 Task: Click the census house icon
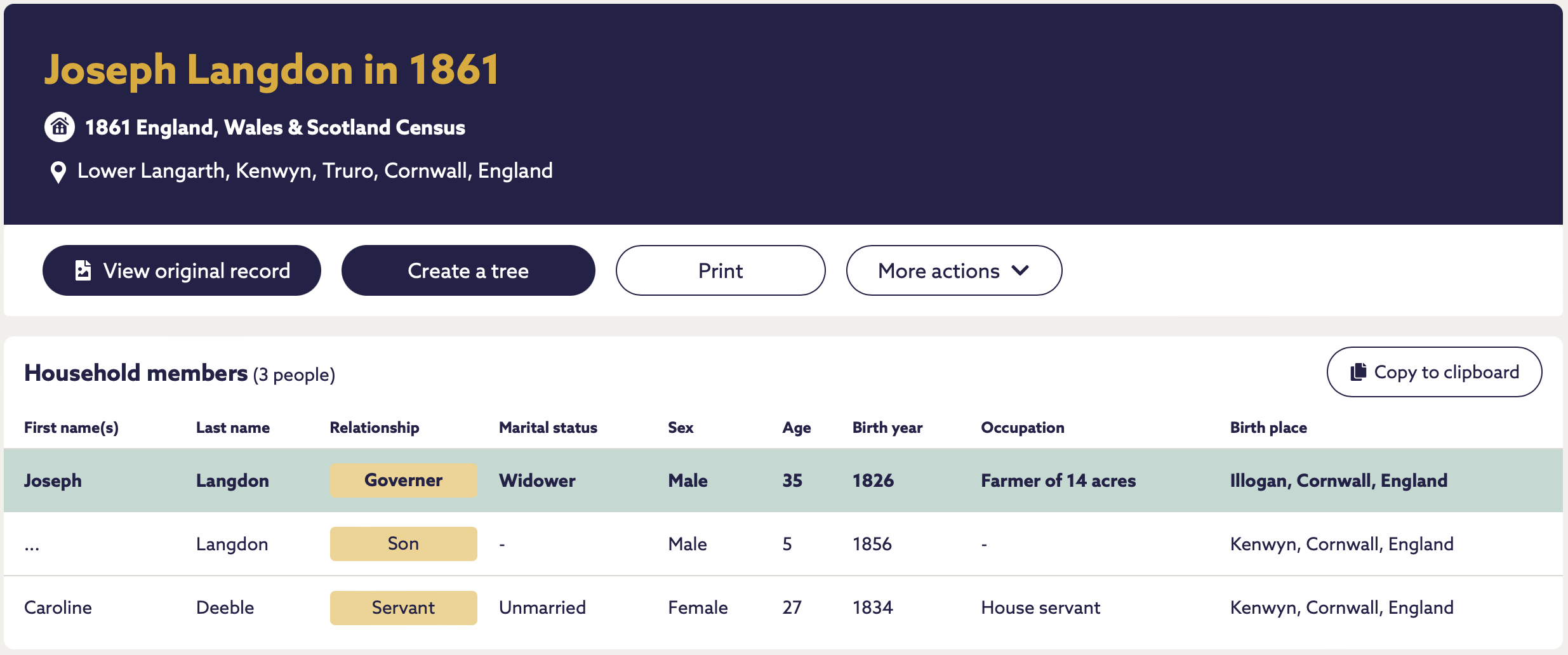(60, 127)
